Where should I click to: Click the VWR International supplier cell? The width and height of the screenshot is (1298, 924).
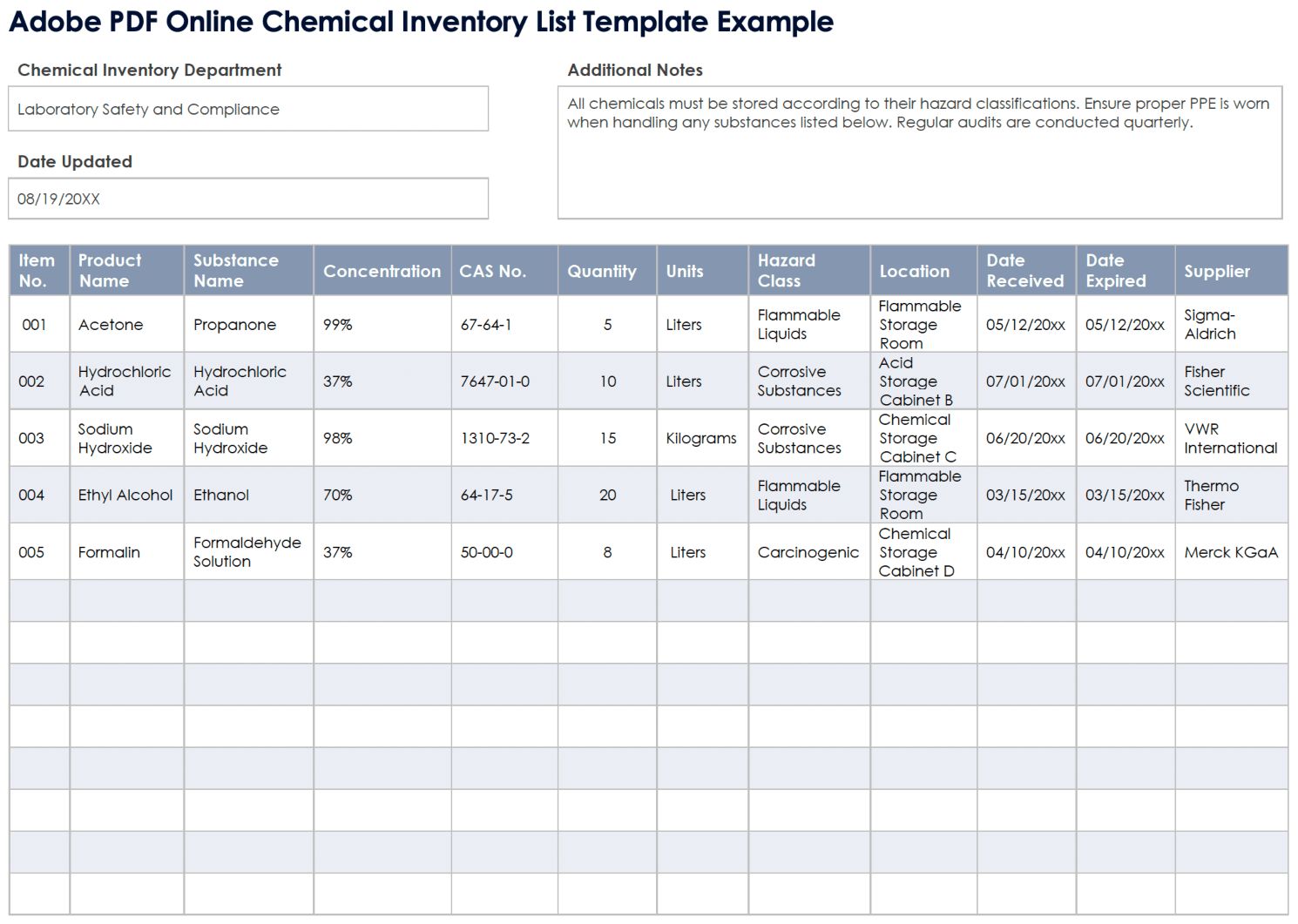[x=1229, y=438]
